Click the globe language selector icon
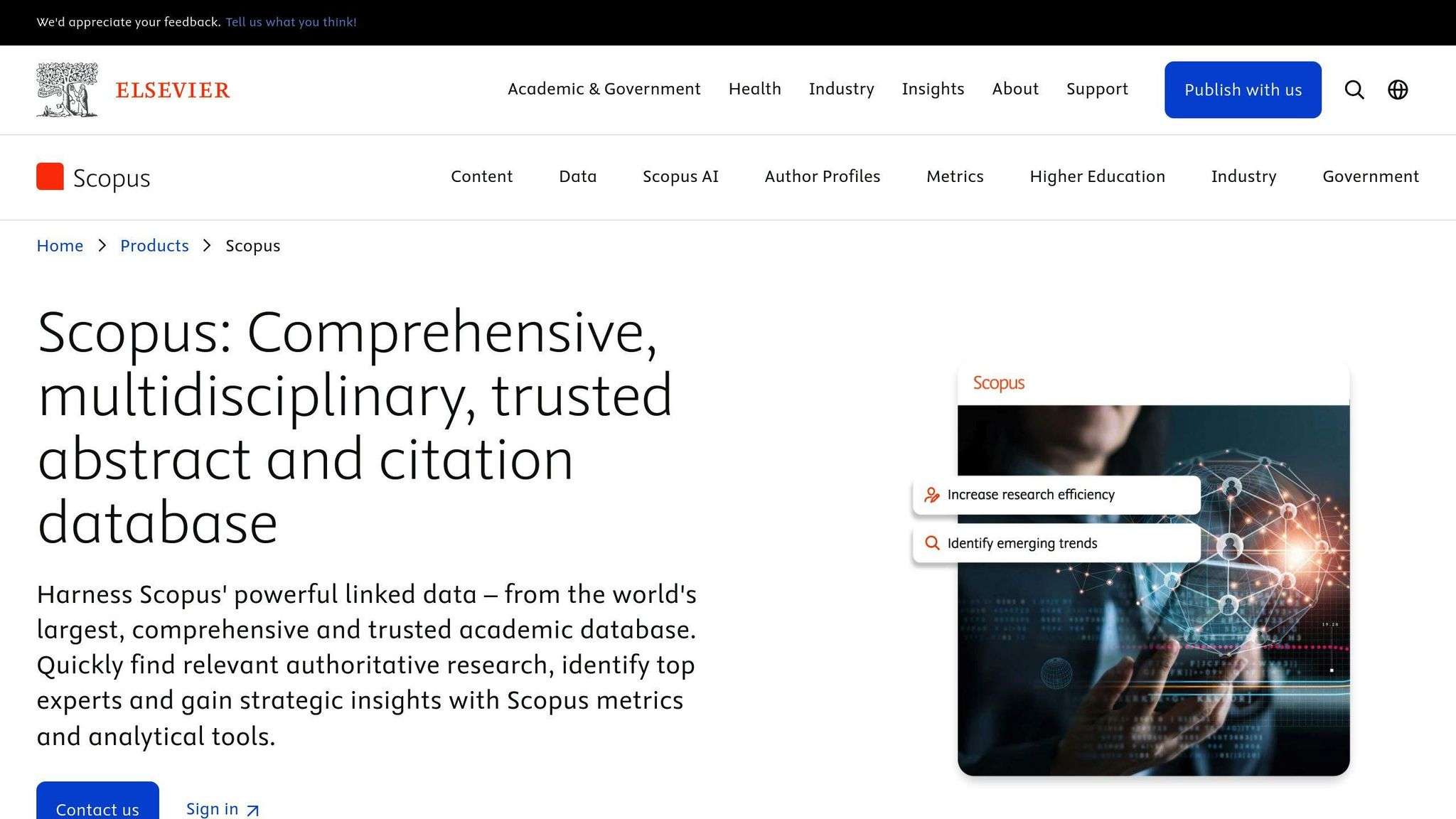This screenshot has width=1456, height=819. tap(1397, 90)
